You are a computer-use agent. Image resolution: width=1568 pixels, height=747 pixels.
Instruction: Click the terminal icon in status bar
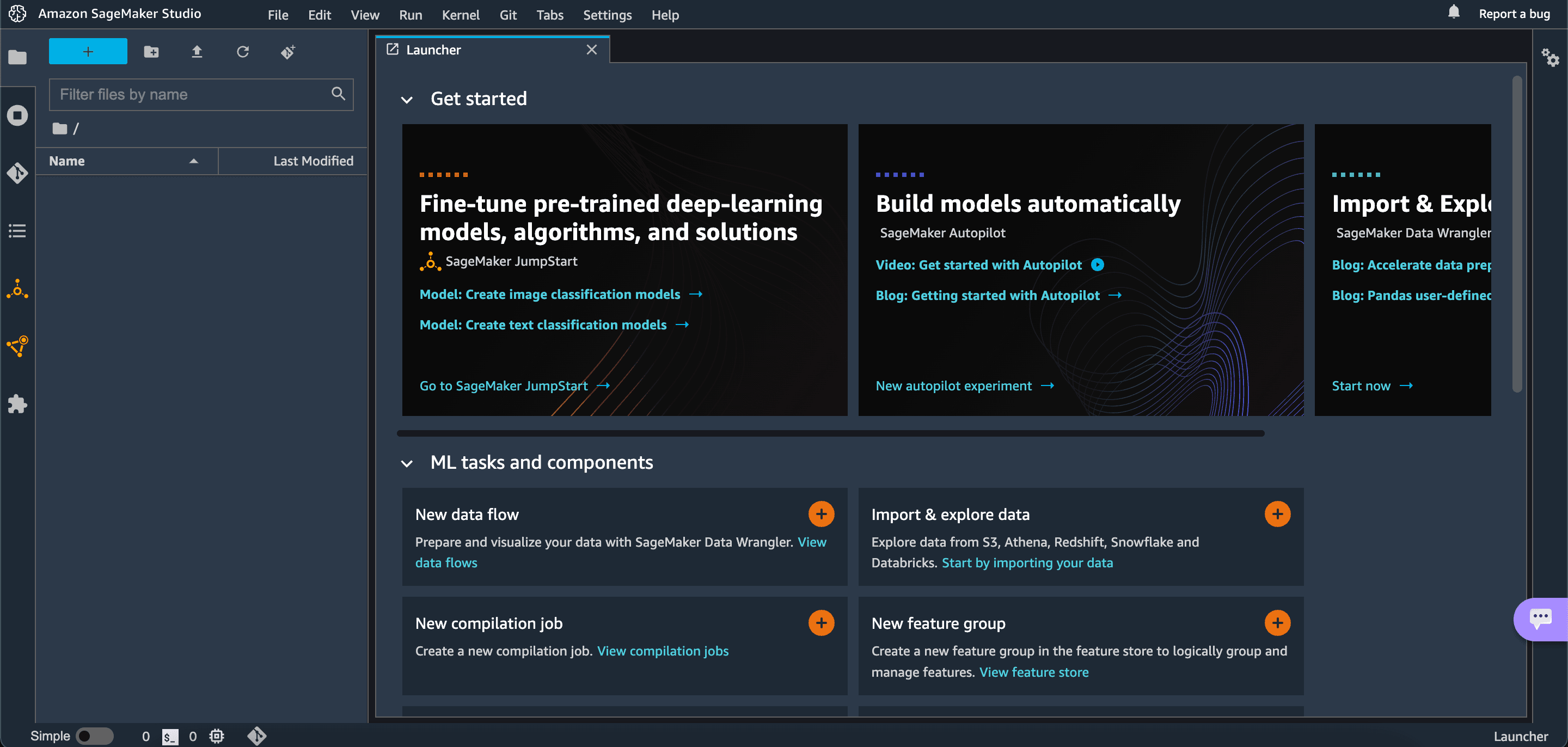[x=170, y=736]
